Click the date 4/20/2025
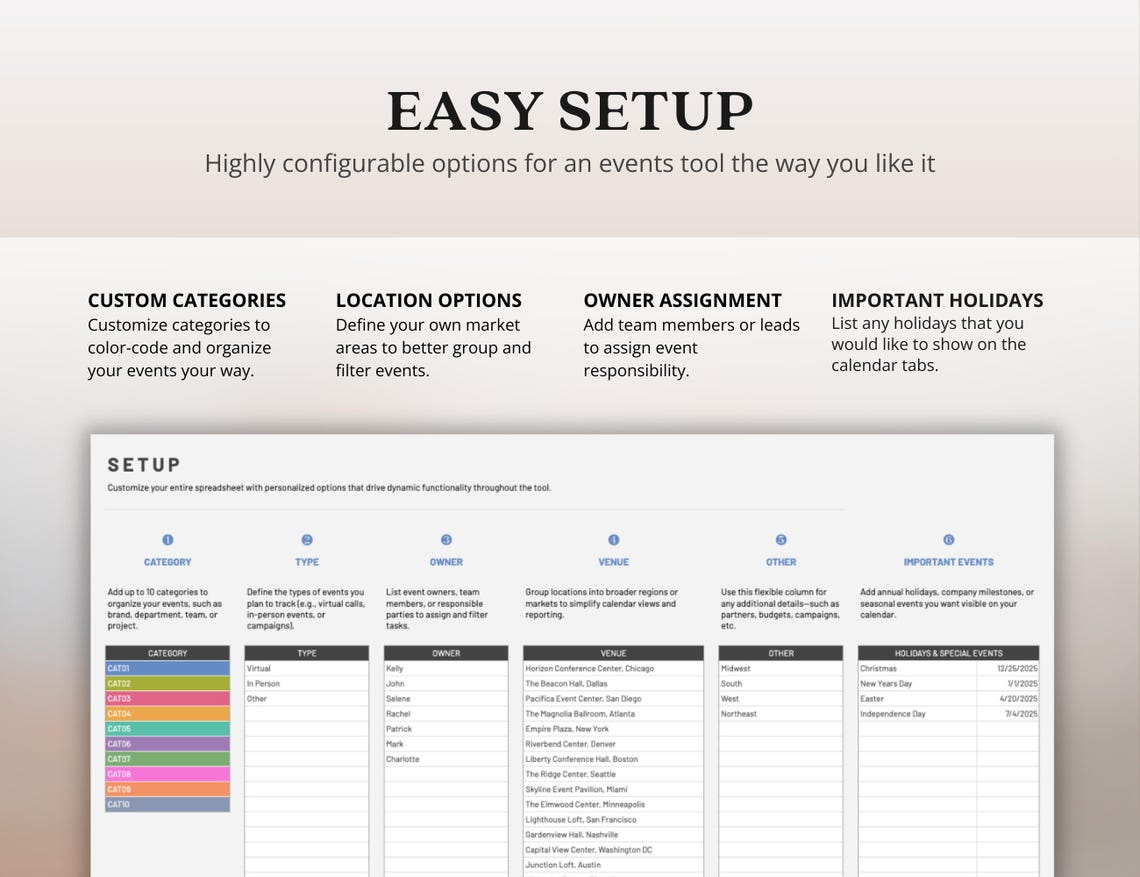 click(1008, 698)
